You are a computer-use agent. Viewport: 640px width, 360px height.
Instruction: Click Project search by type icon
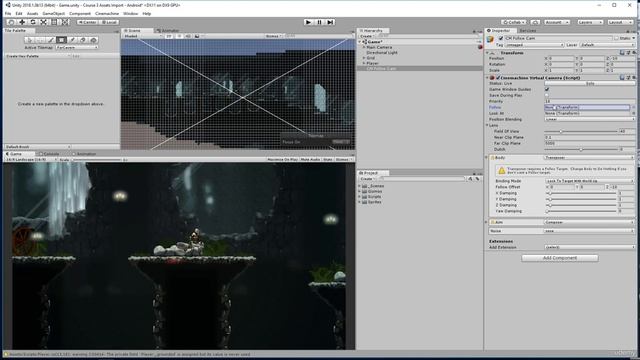(470, 179)
